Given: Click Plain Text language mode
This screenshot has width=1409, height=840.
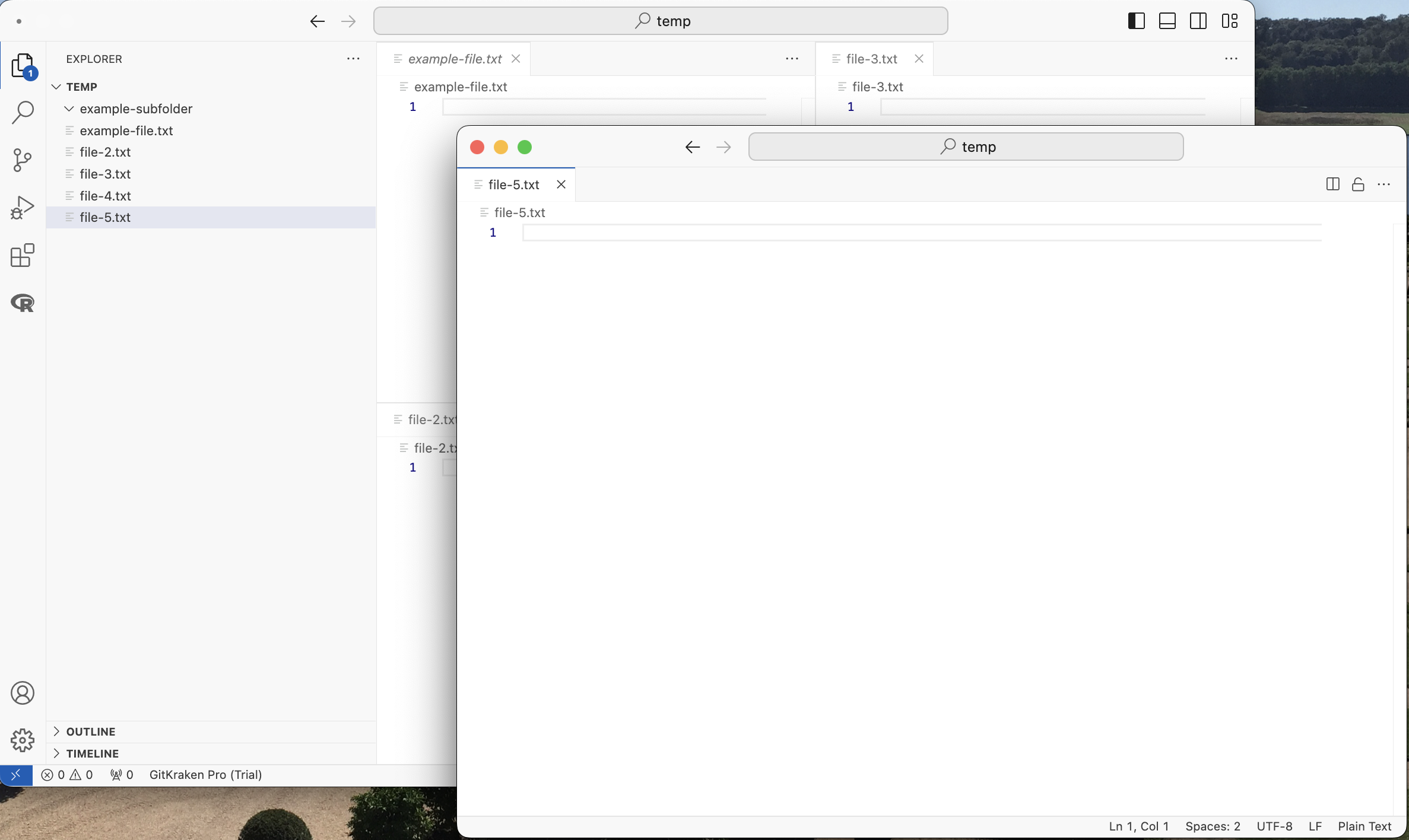Looking at the screenshot, I should coord(1364,826).
